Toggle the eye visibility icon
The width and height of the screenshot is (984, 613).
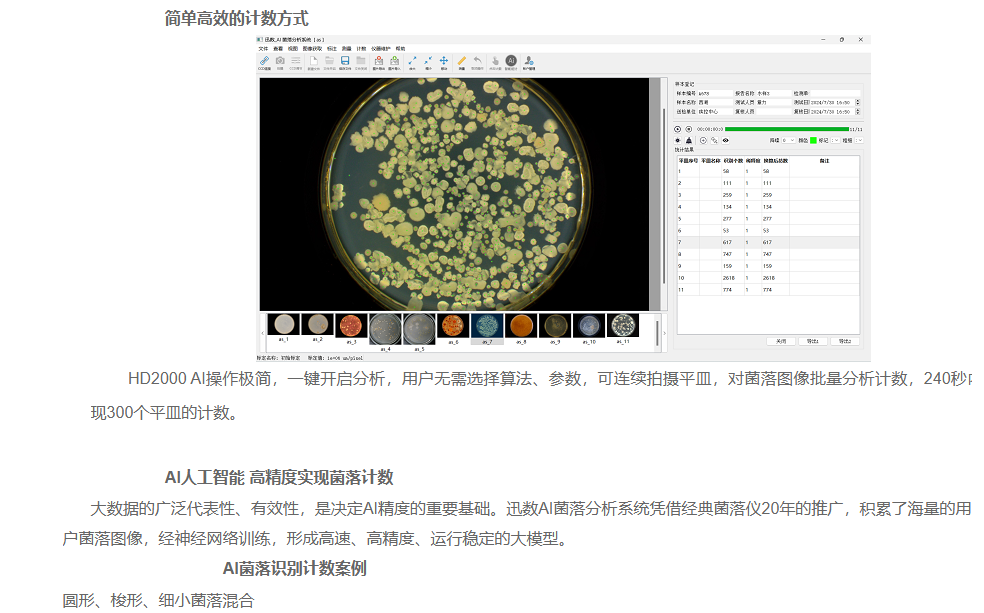coord(725,141)
